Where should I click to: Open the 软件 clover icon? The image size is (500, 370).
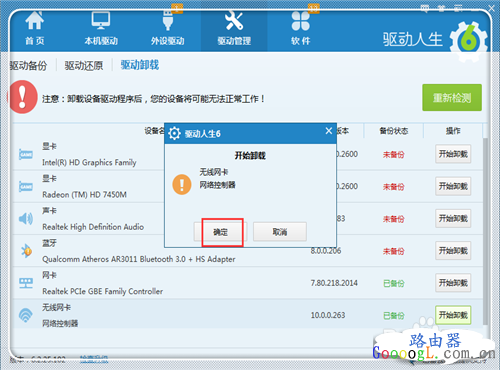(x=301, y=21)
